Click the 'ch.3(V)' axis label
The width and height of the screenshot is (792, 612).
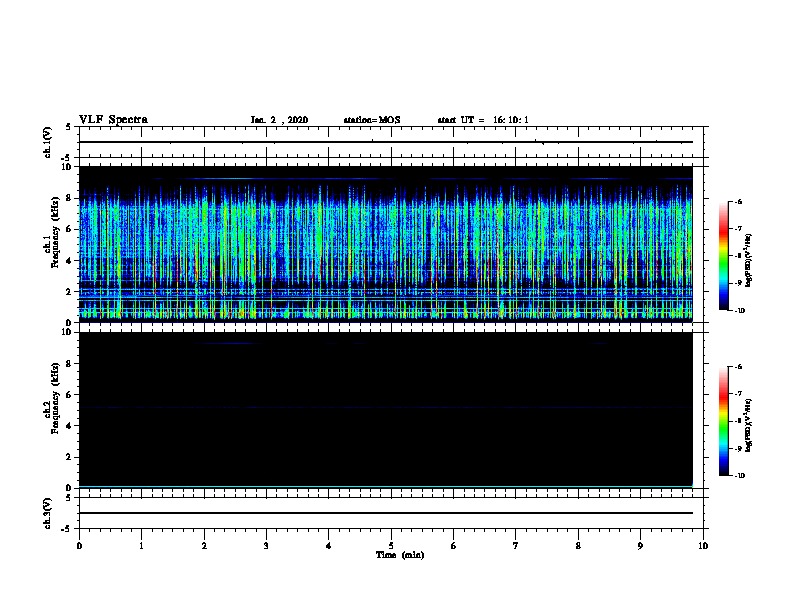[48, 513]
